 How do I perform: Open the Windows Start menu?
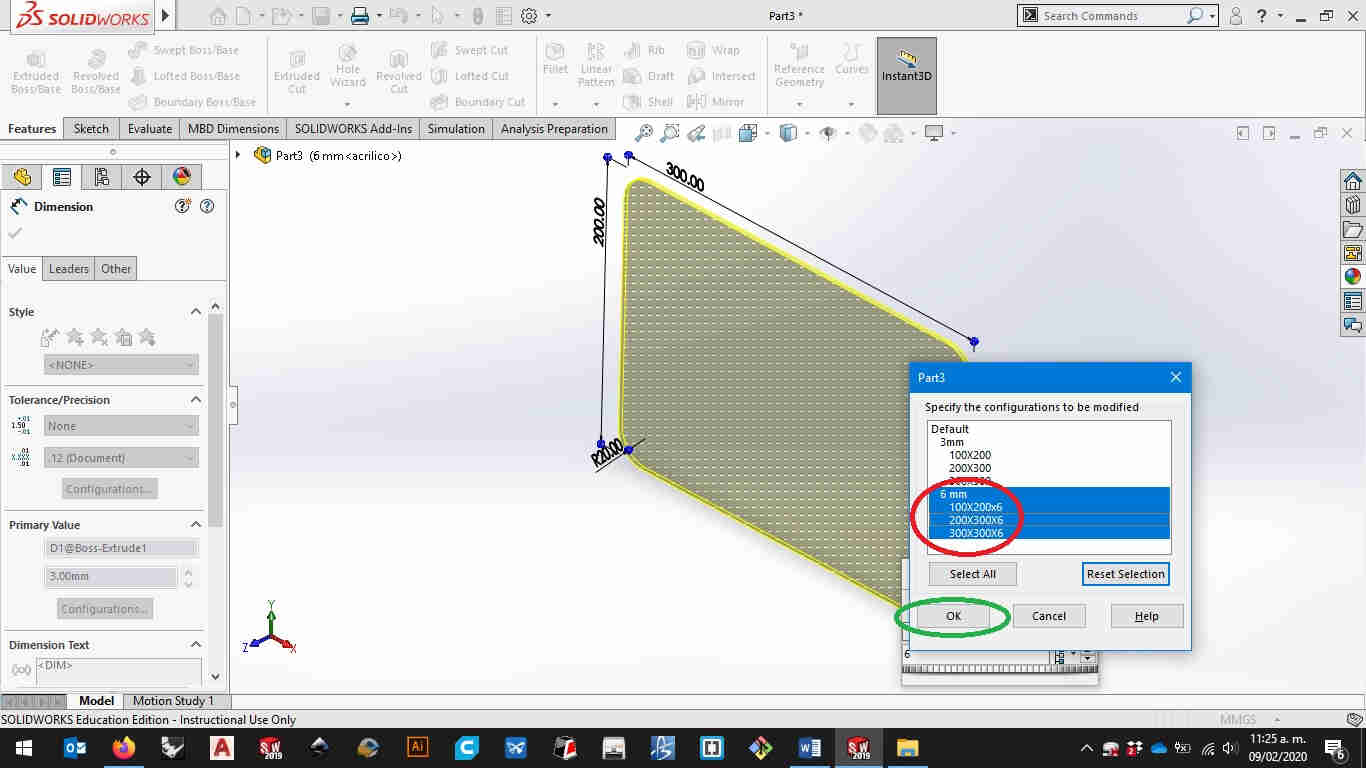pyautogui.click(x=24, y=748)
